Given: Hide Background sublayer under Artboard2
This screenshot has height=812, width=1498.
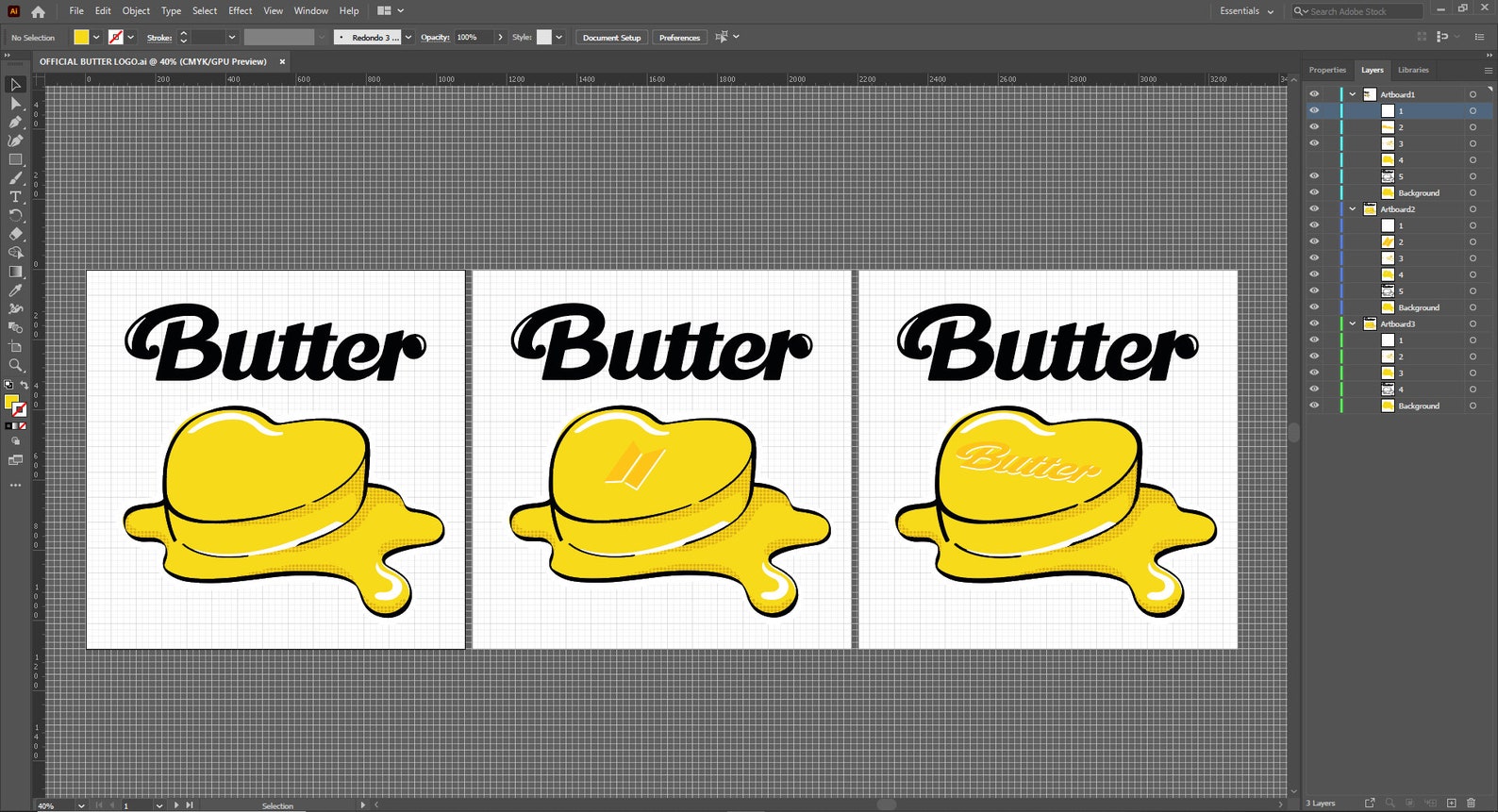Looking at the screenshot, I should [x=1313, y=307].
